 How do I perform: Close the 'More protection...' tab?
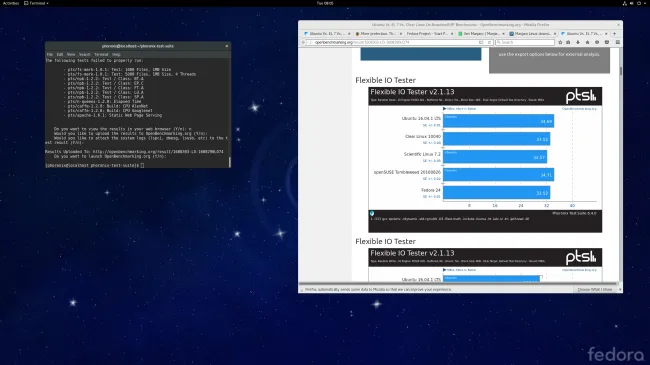pyautogui.click(x=400, y=34)
